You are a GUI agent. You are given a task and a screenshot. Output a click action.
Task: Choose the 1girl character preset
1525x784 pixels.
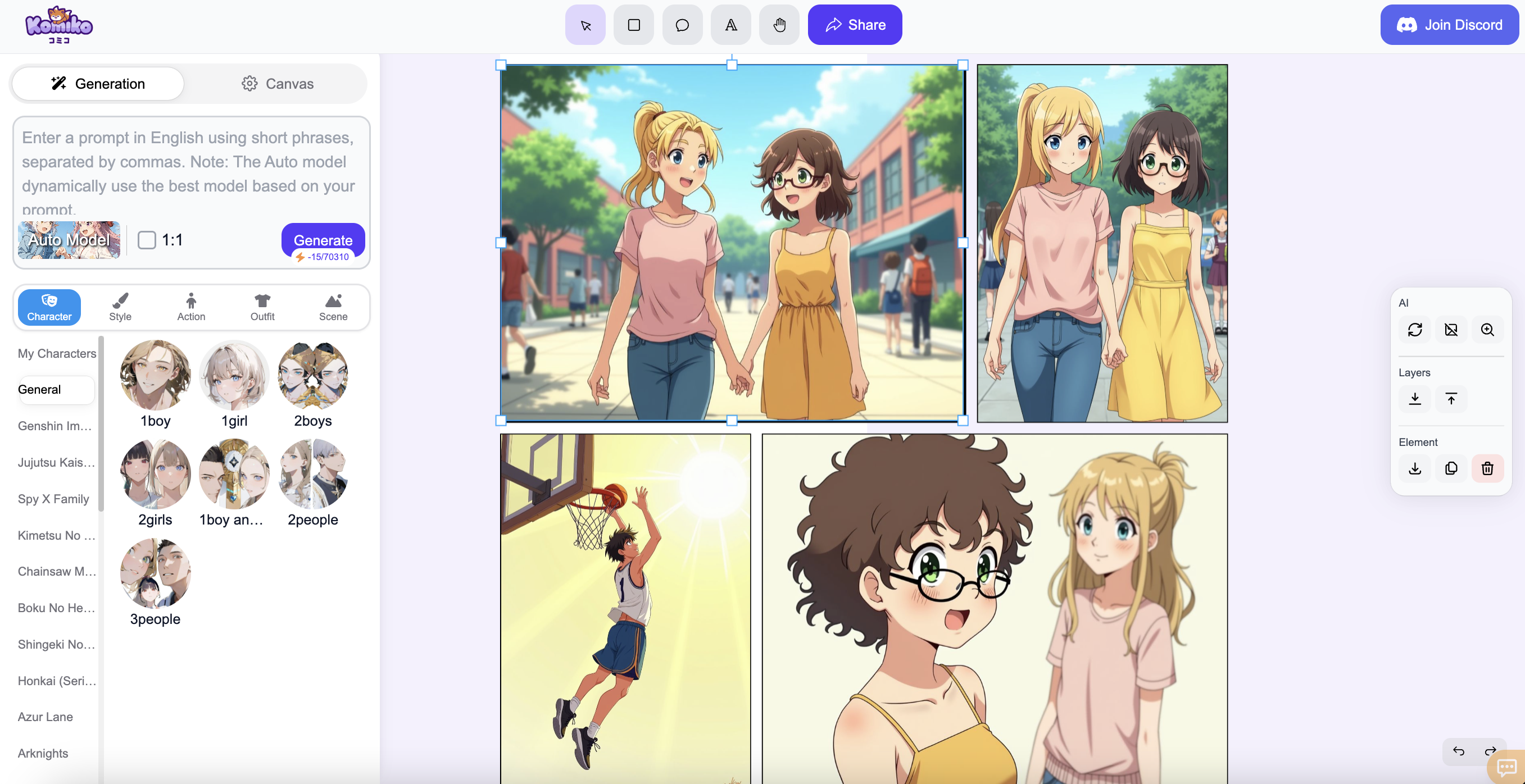[x=234, y=384]
